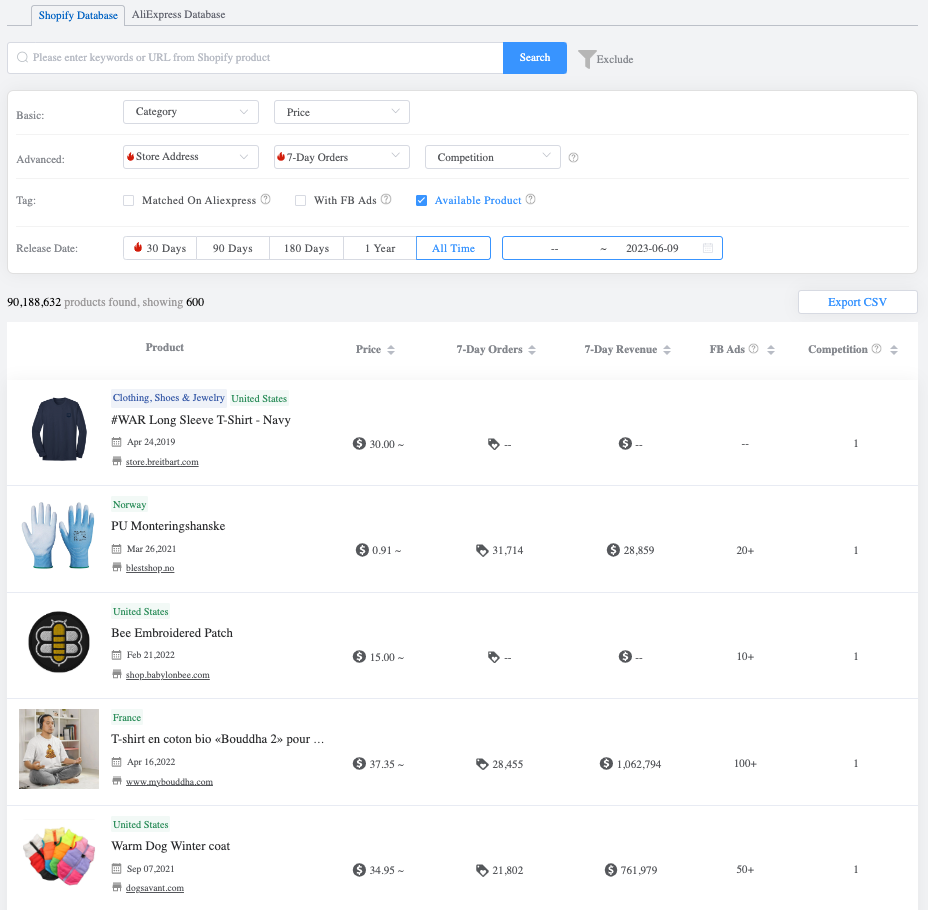
Task: Click the help icon beside Available Product
Action: (531, 200)
